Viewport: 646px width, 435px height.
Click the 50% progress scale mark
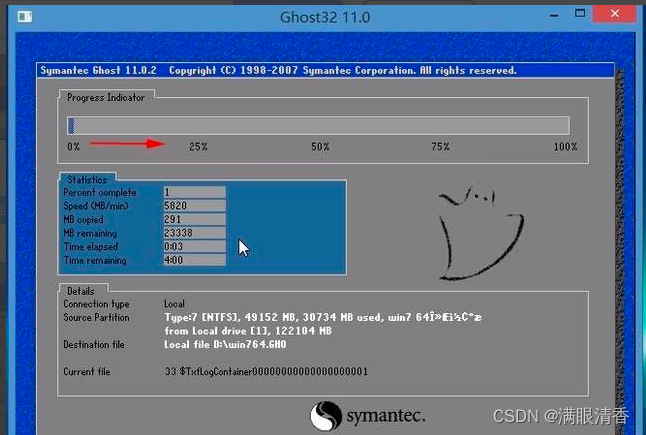[x=320, y=147]
